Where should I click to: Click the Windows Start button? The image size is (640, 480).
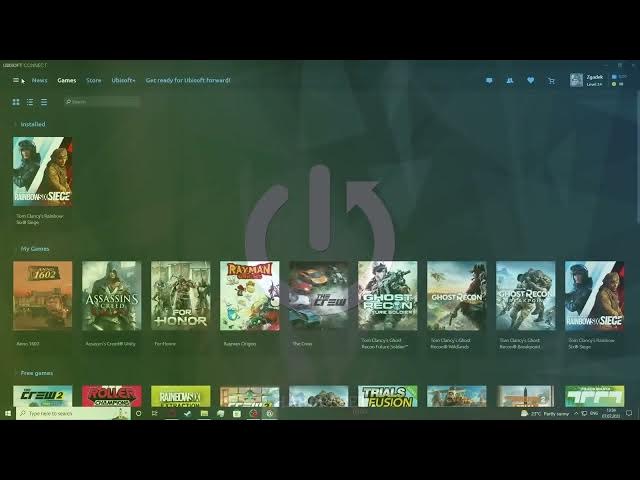point(8,413)
